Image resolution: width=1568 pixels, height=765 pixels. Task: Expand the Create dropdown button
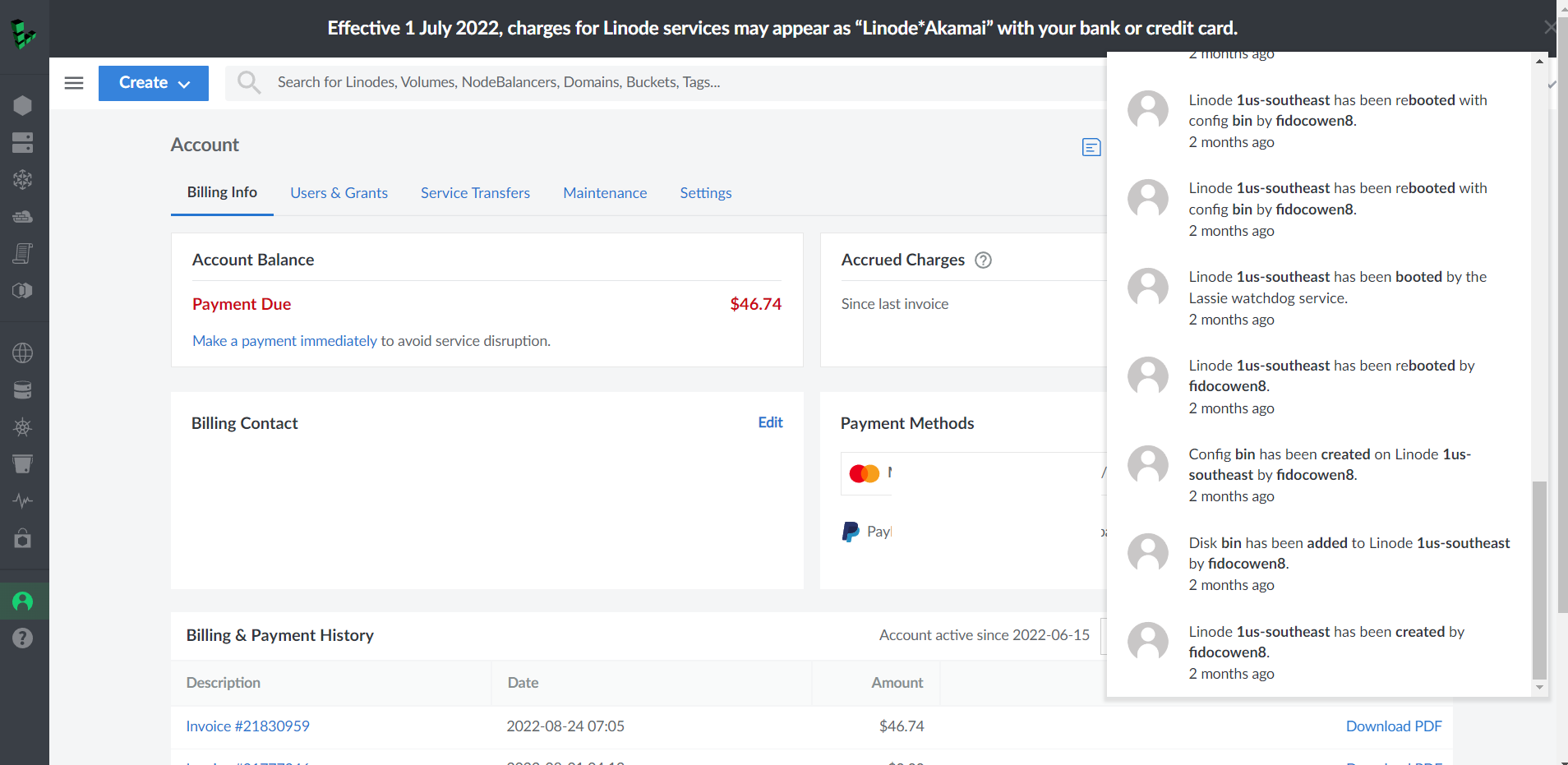click(154, 83)
